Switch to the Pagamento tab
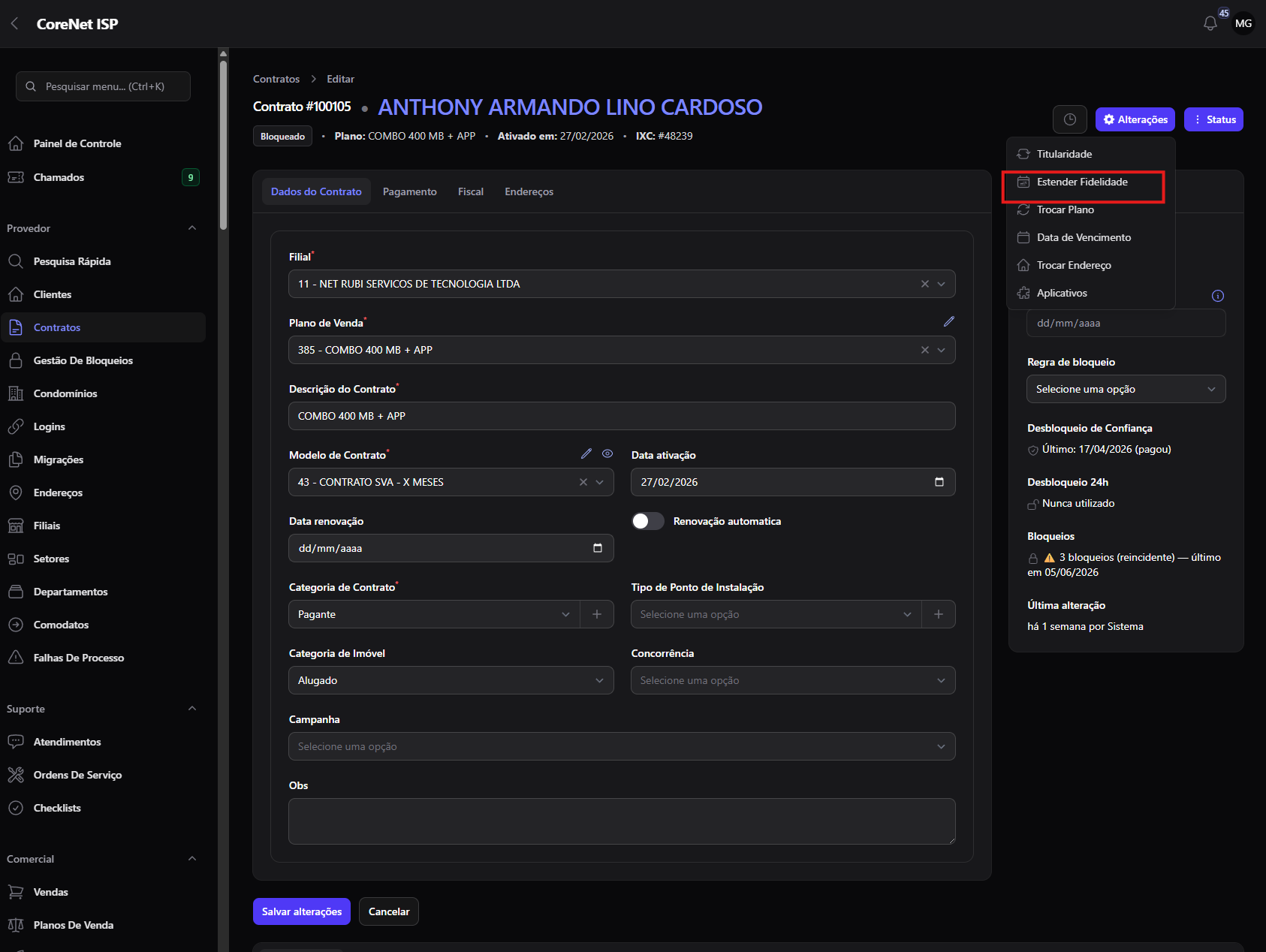This screenshot has height=952, width=1266. (410, 191)
